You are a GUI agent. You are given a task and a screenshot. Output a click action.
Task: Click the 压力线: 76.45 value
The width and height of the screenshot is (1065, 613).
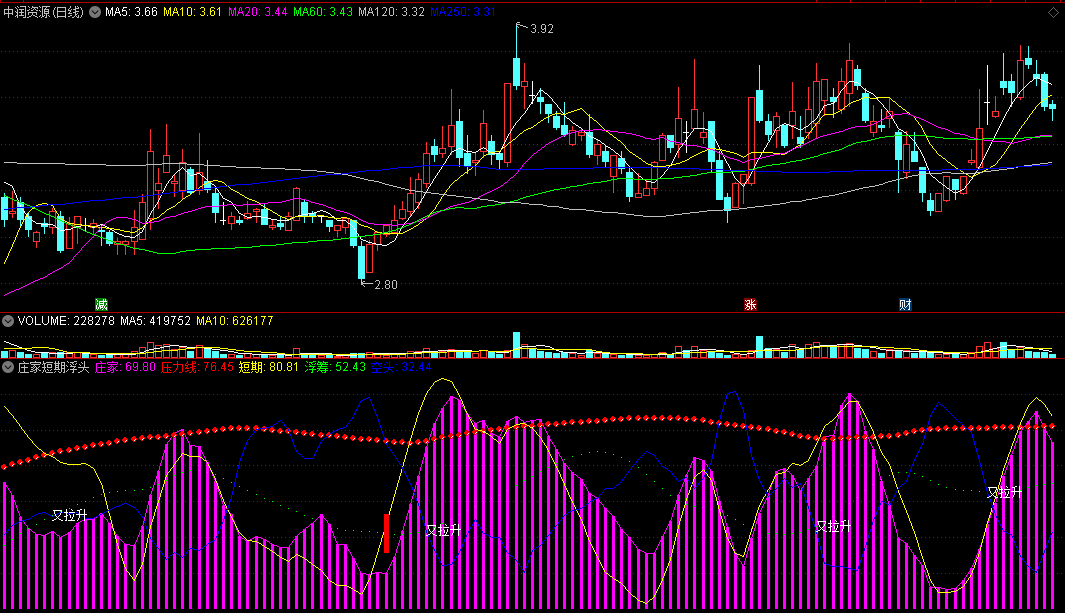pyautogui.click(x=197, y=367)
